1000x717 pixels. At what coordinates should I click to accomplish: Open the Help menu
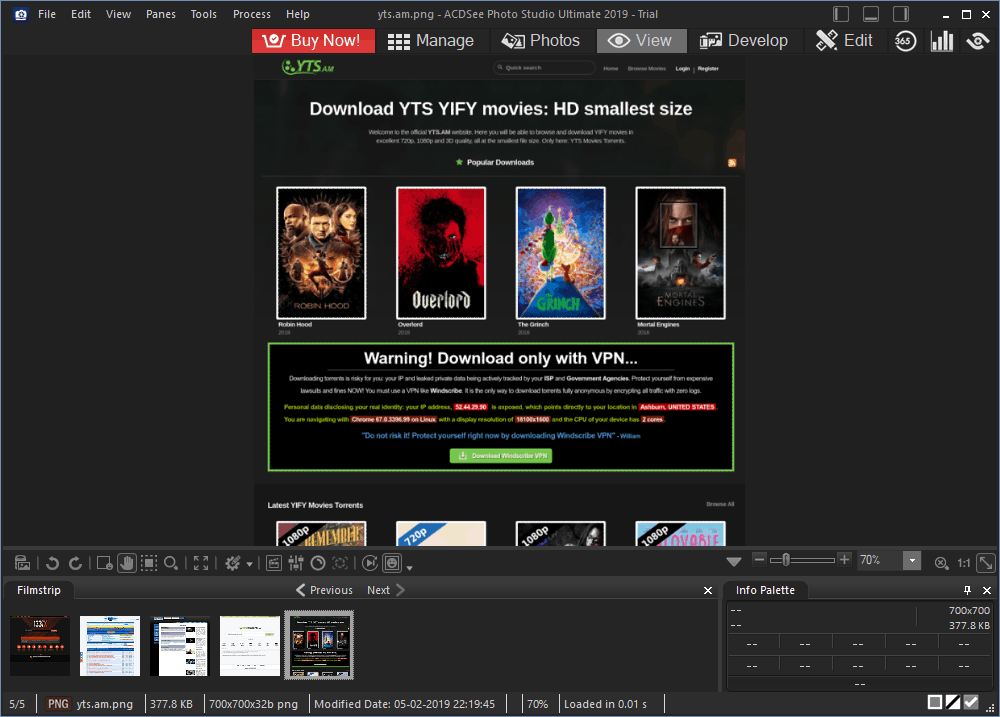tap(297, 14)
